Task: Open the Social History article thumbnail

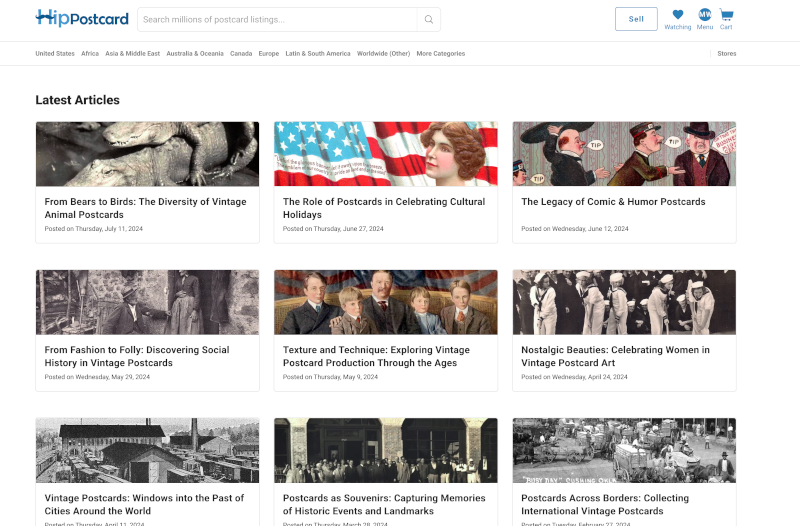Action: coord(147,302)
